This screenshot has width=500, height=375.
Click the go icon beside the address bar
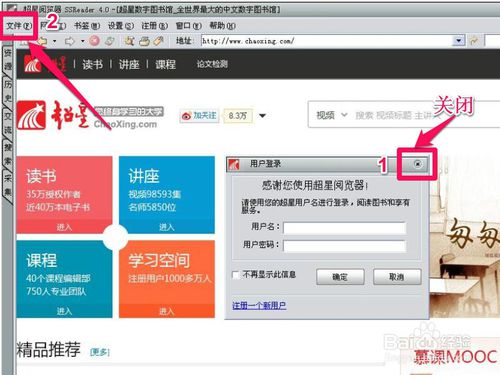474,41
